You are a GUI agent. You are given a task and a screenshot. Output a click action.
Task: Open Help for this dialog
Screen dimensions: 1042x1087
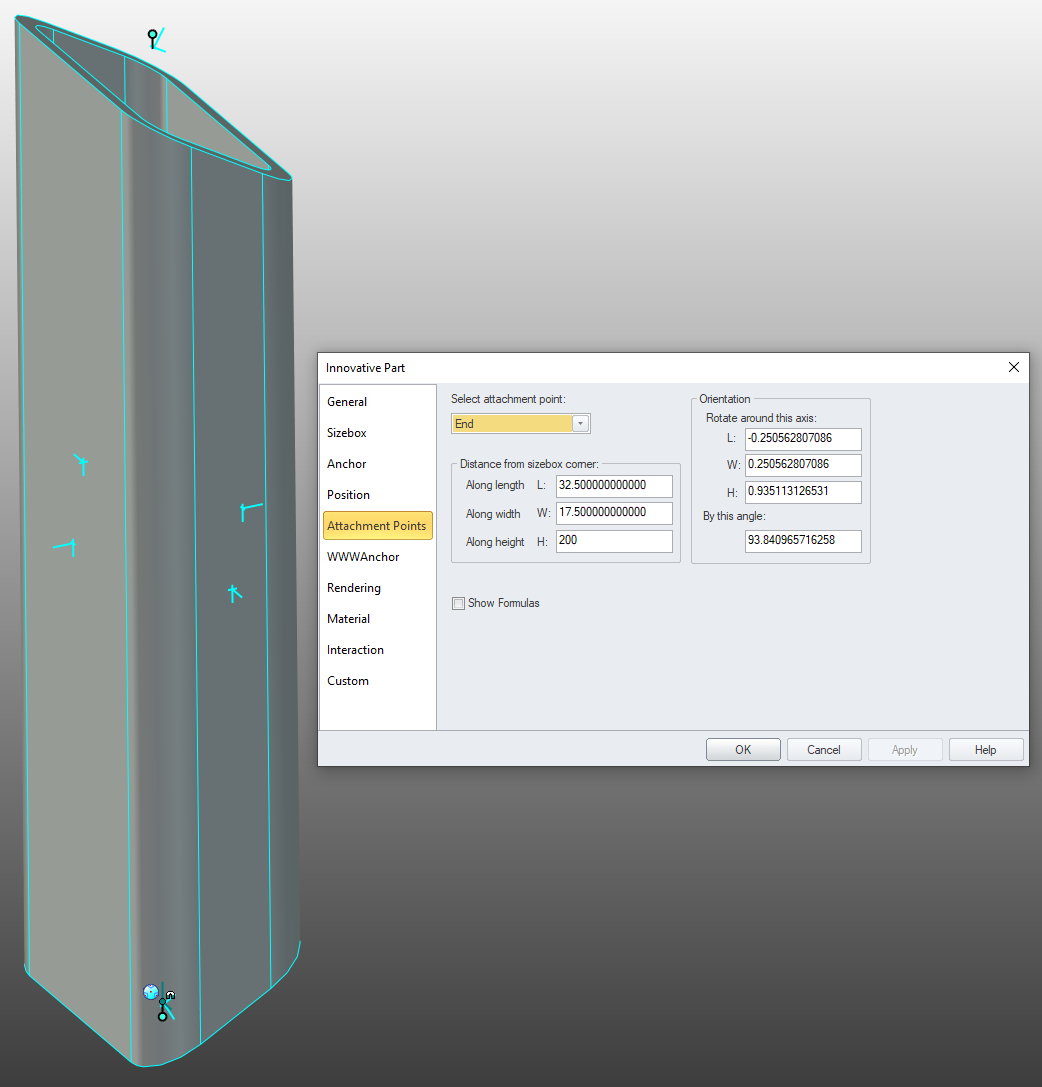click(986, 749)
